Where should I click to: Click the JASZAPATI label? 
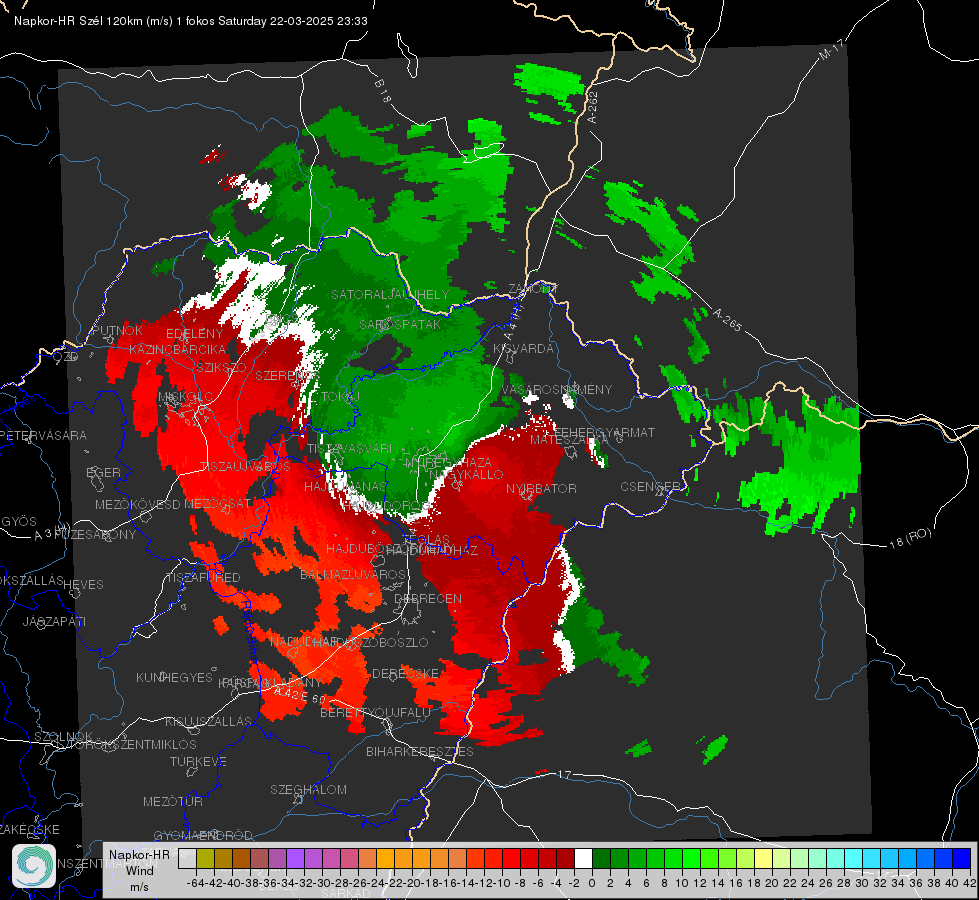point(54,621)
